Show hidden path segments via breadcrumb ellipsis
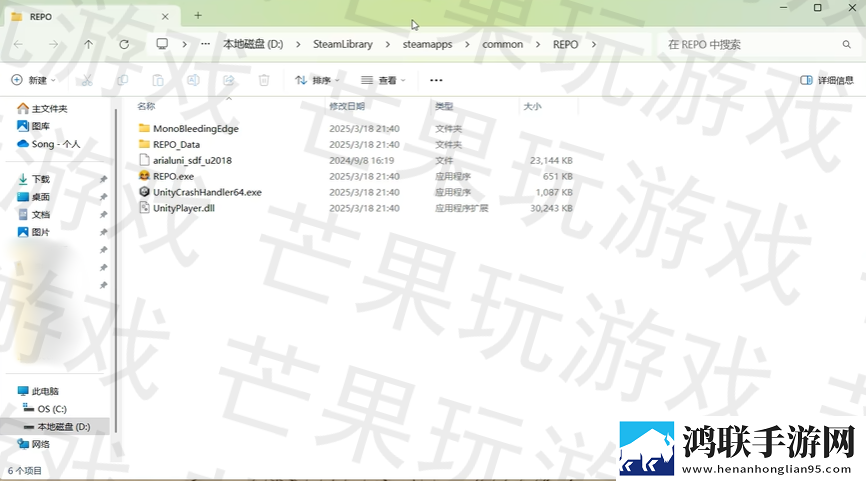 pos(205,44)
